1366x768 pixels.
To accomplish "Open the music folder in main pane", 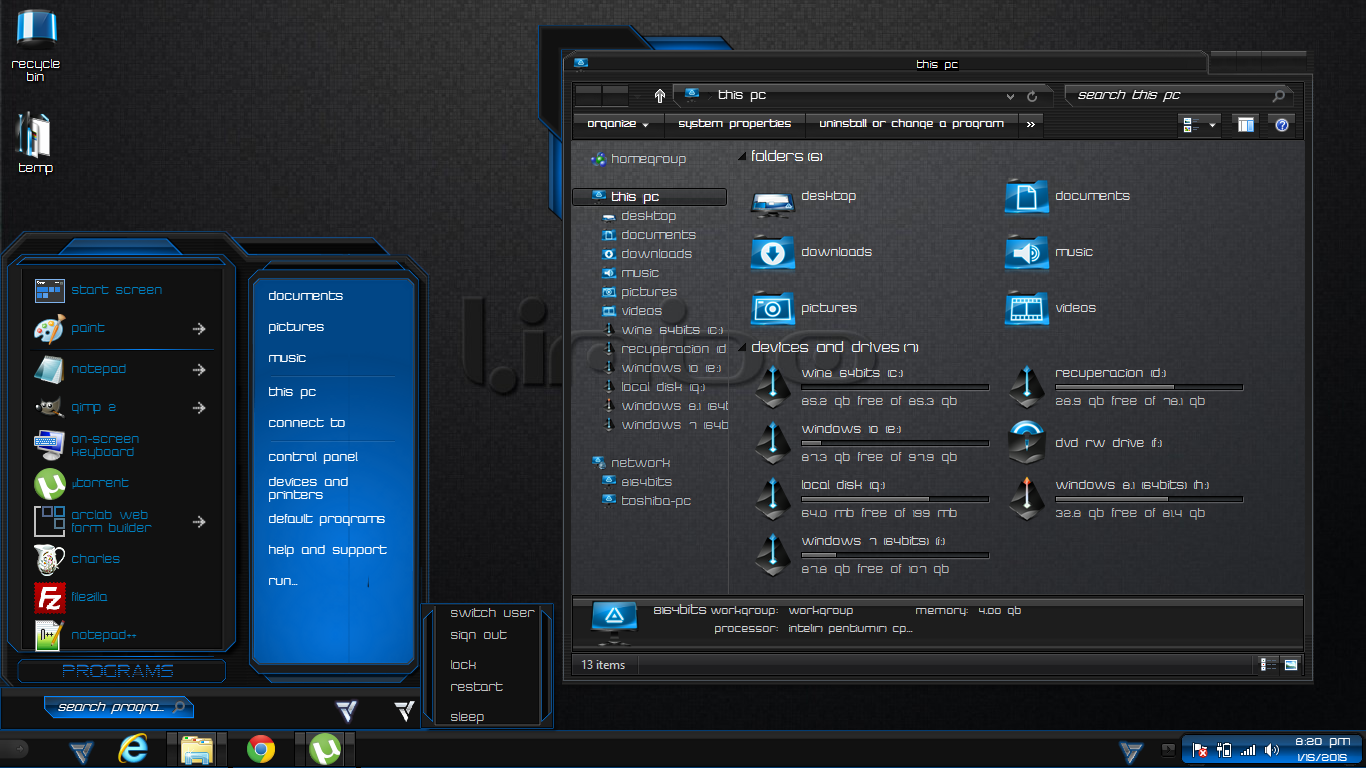I will (x=1026, y=253).
